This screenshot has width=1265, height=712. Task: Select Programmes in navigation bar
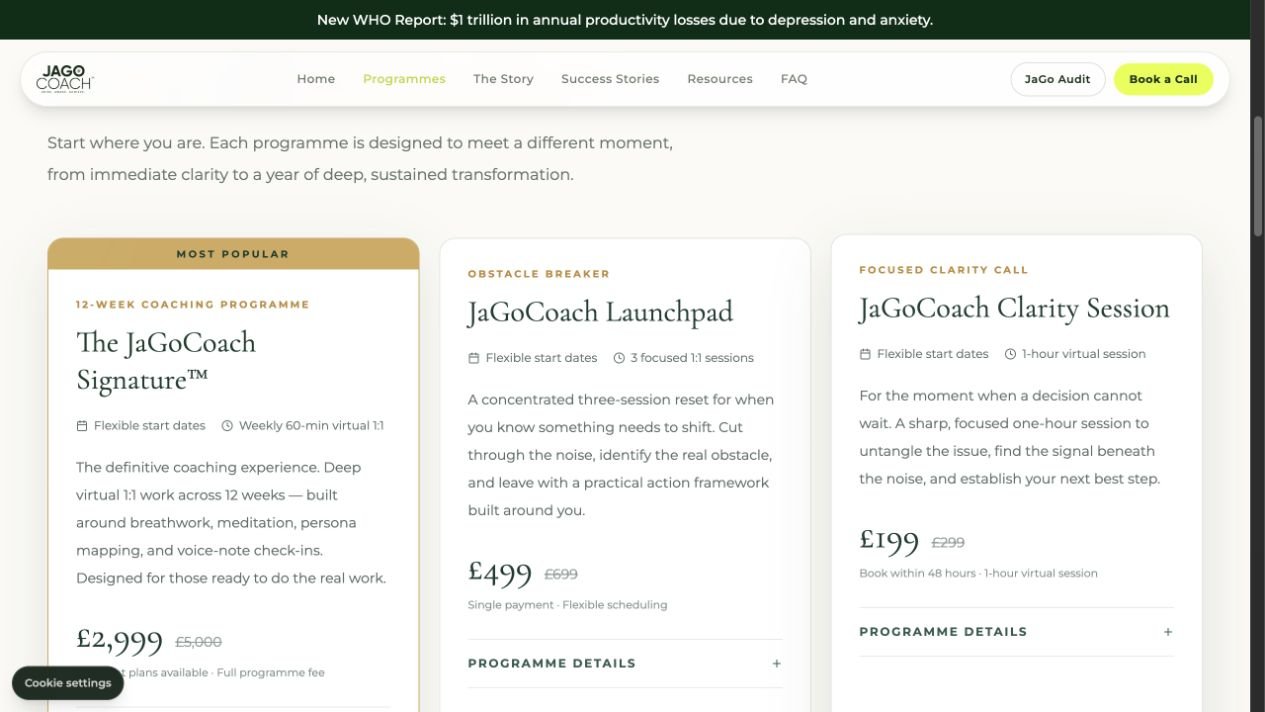click(x=404, y=79)
